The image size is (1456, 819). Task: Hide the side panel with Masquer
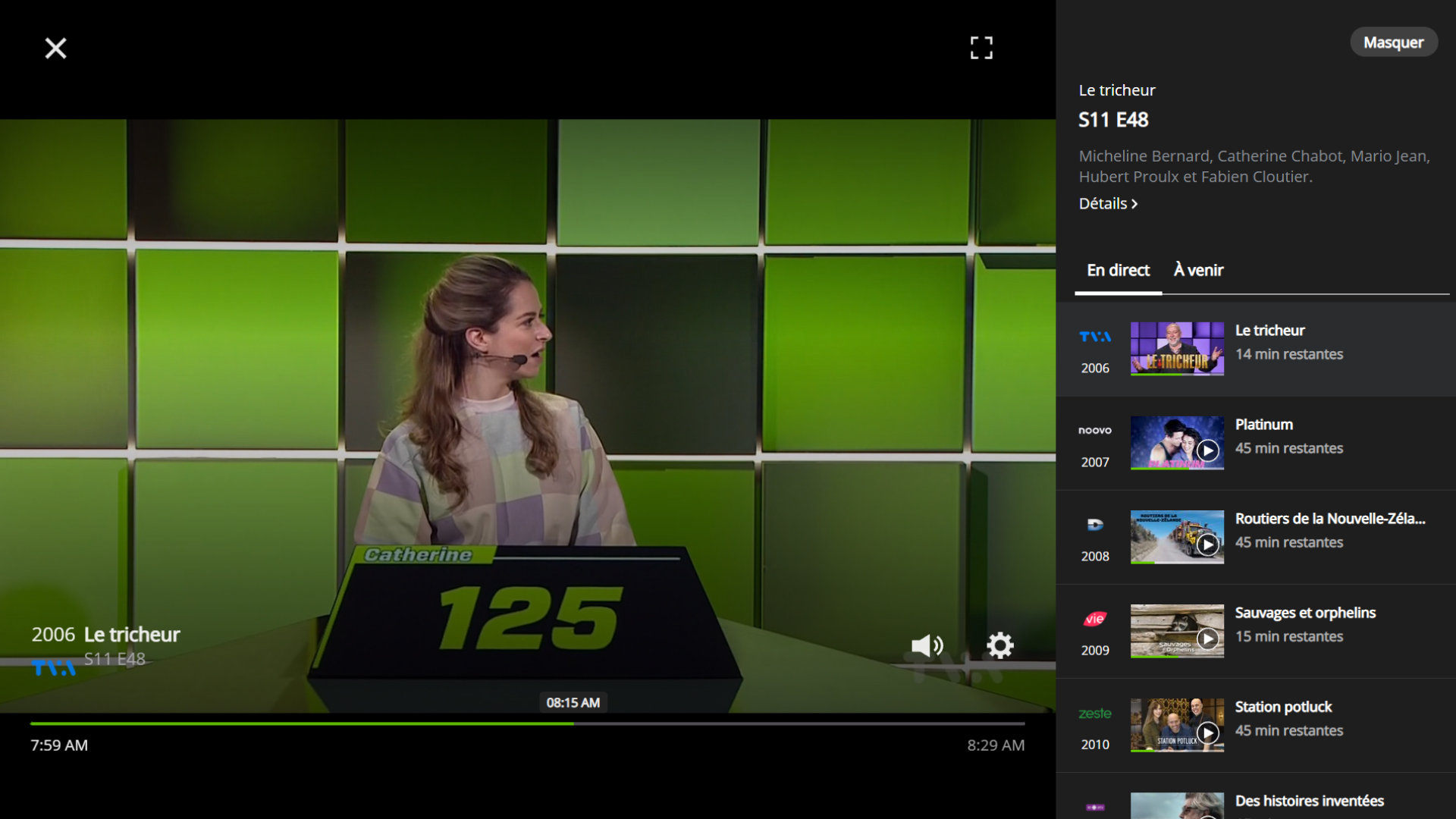[x=1393, y=42]
